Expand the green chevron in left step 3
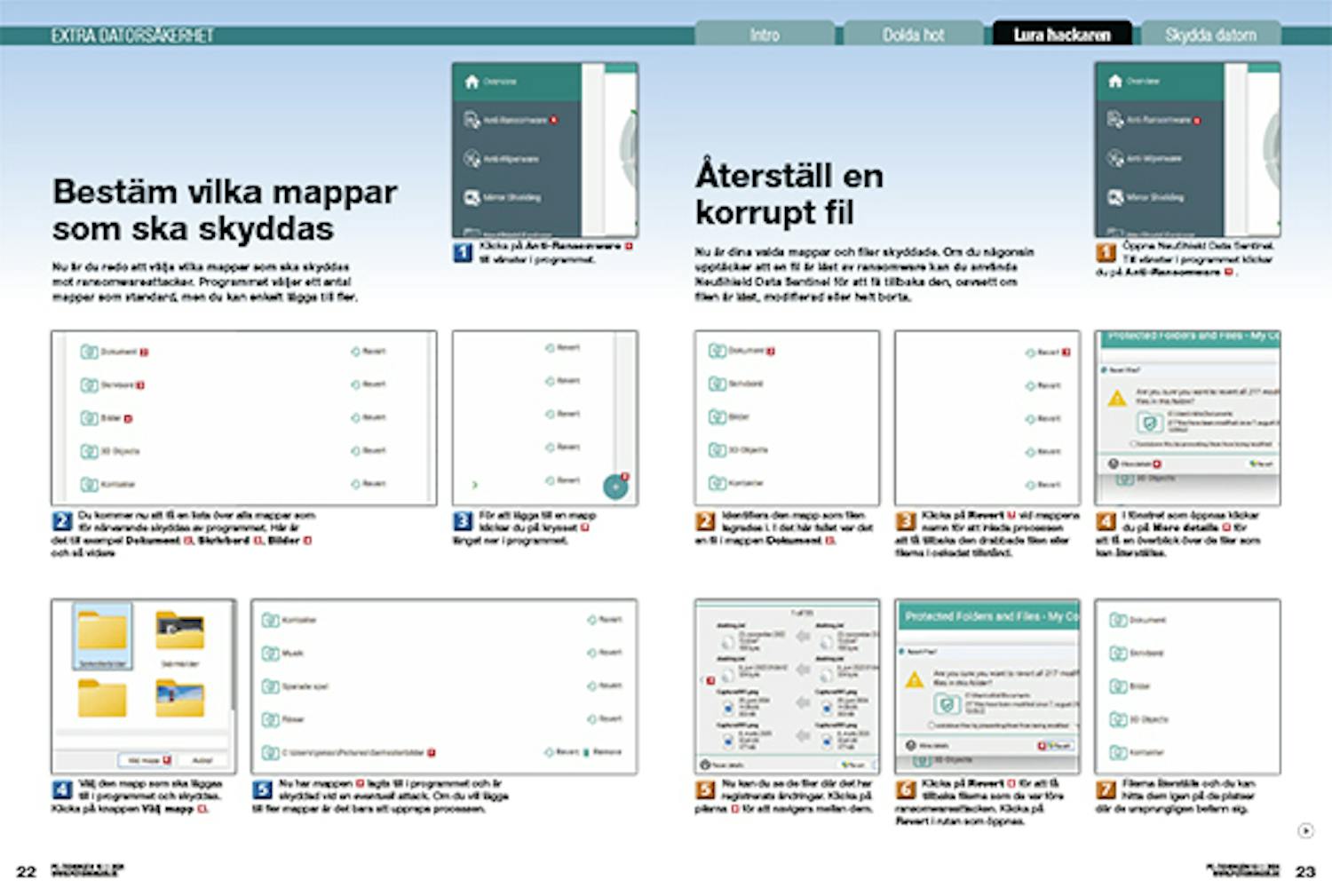Viewport: 1332px width, 896px height. click(x=474, y=485)
